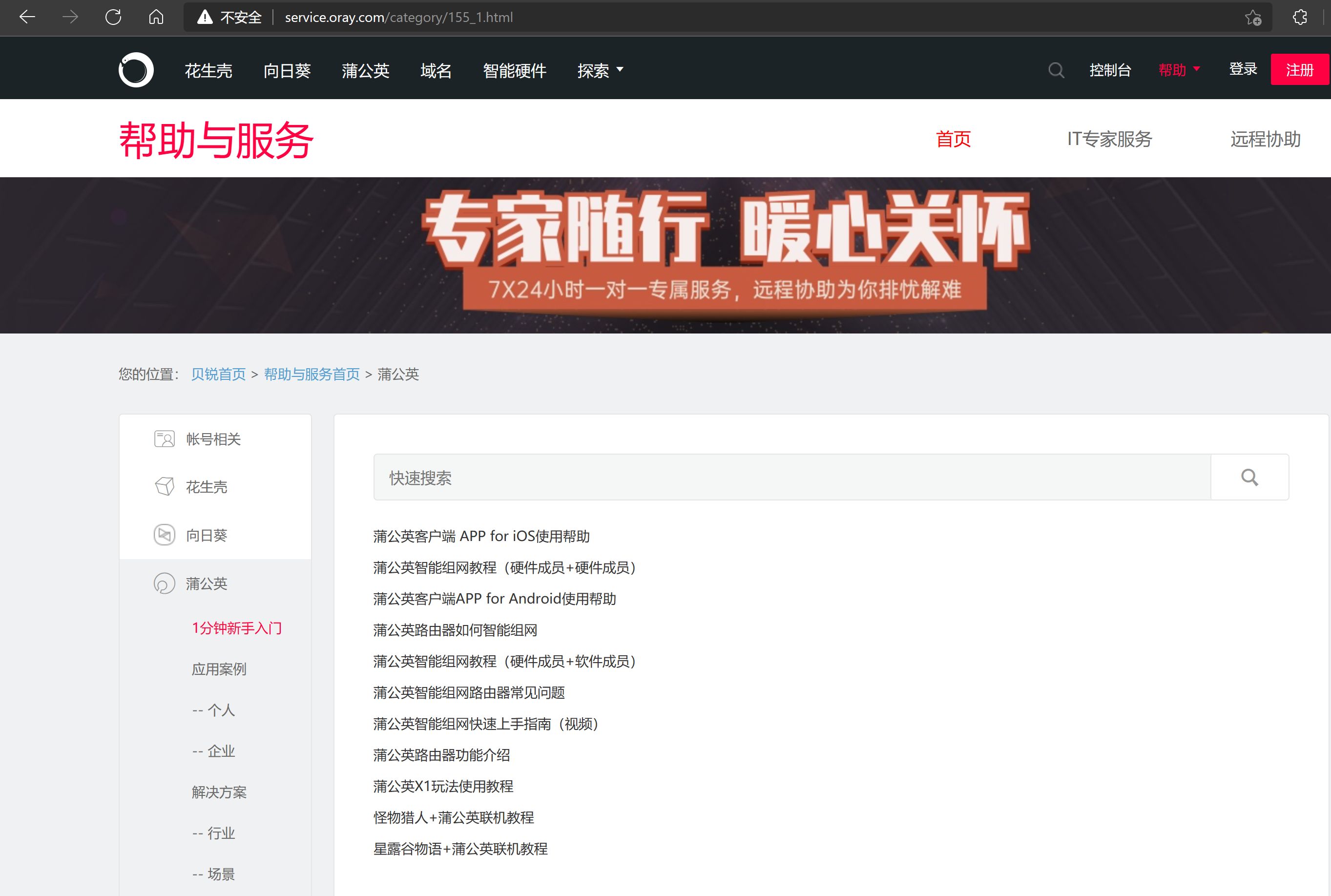Expand the 帮助 dropdown menu

point(1179,70)
